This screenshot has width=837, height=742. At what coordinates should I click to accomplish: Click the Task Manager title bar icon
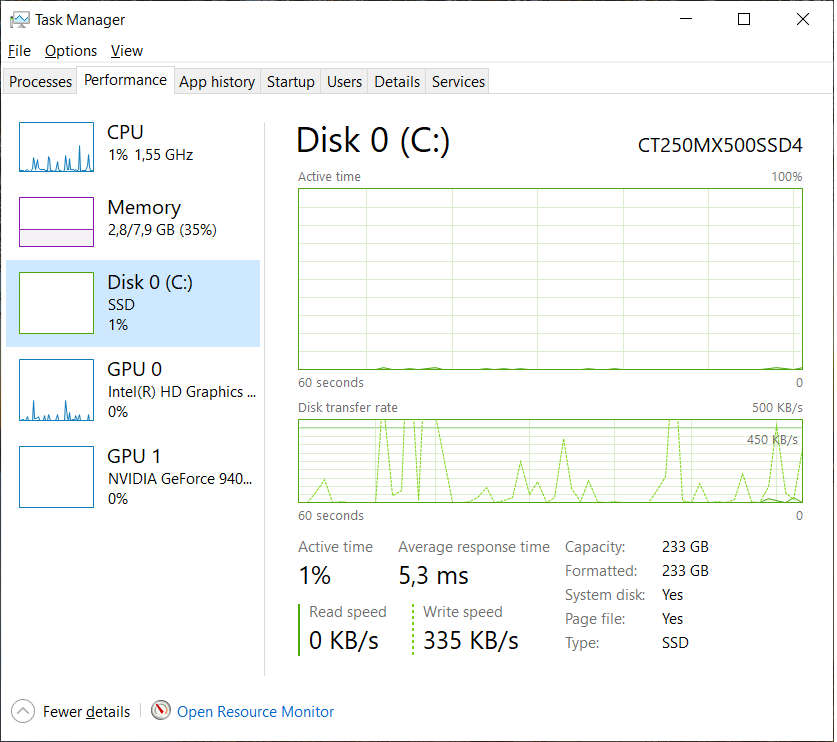19,19
